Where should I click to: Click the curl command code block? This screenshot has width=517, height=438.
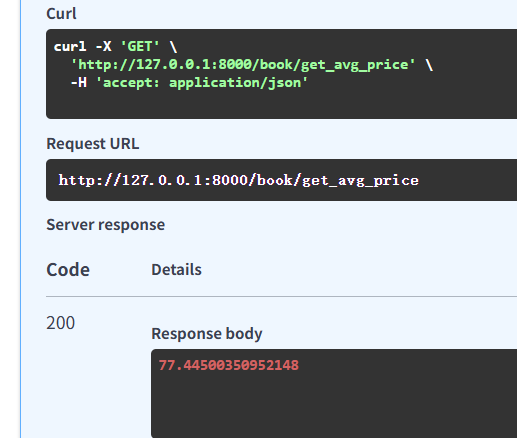tap(281, 74)
